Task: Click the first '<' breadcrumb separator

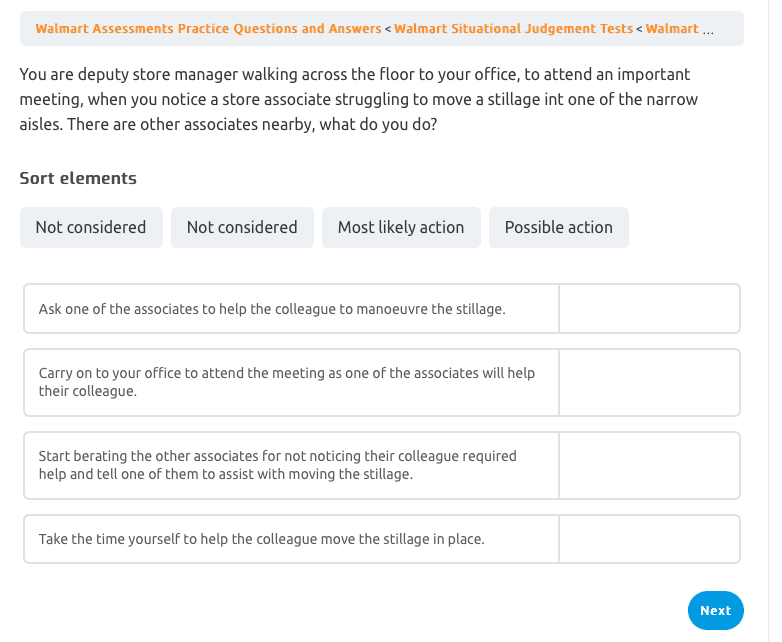Action: click(388, 29)
